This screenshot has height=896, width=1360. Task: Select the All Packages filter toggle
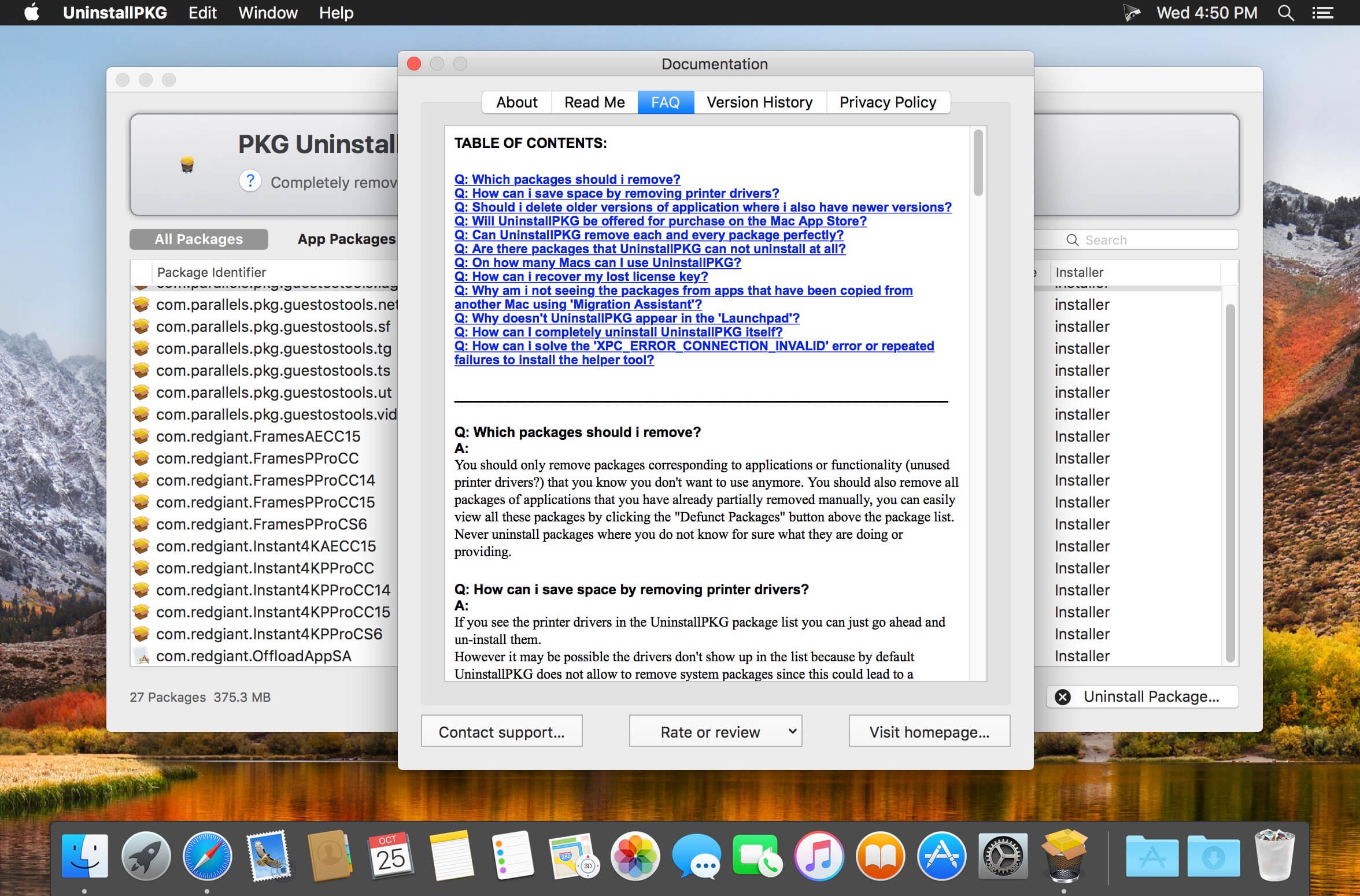pos(198,239)
